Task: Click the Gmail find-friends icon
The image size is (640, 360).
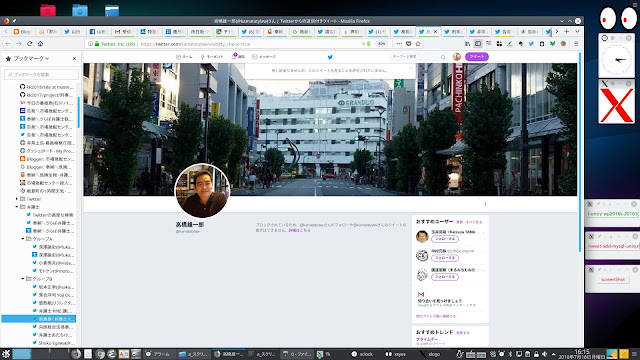Action: click(x=421, y=294)
